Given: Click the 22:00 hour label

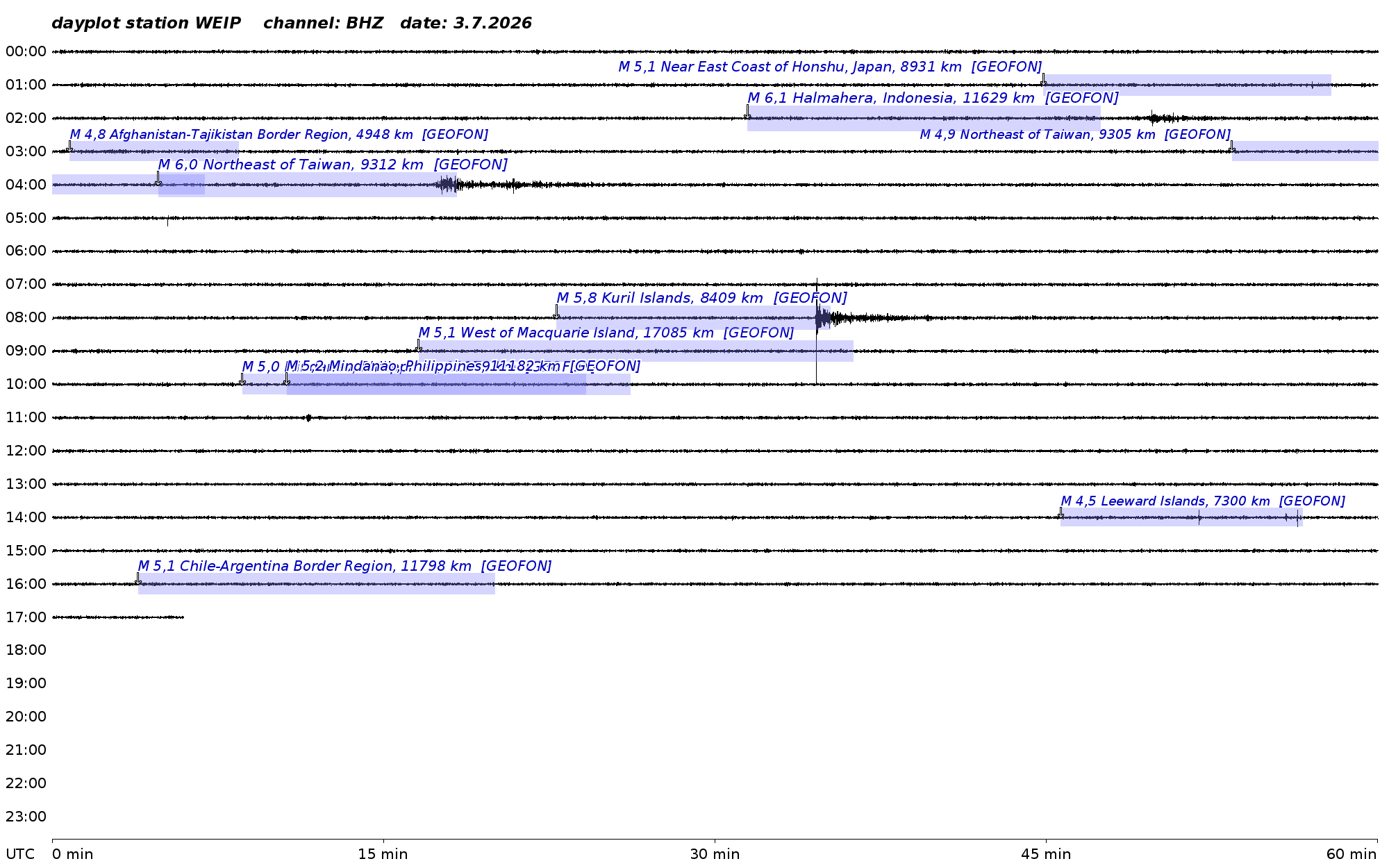Looking at the screenshot, I should pos(26,783).
